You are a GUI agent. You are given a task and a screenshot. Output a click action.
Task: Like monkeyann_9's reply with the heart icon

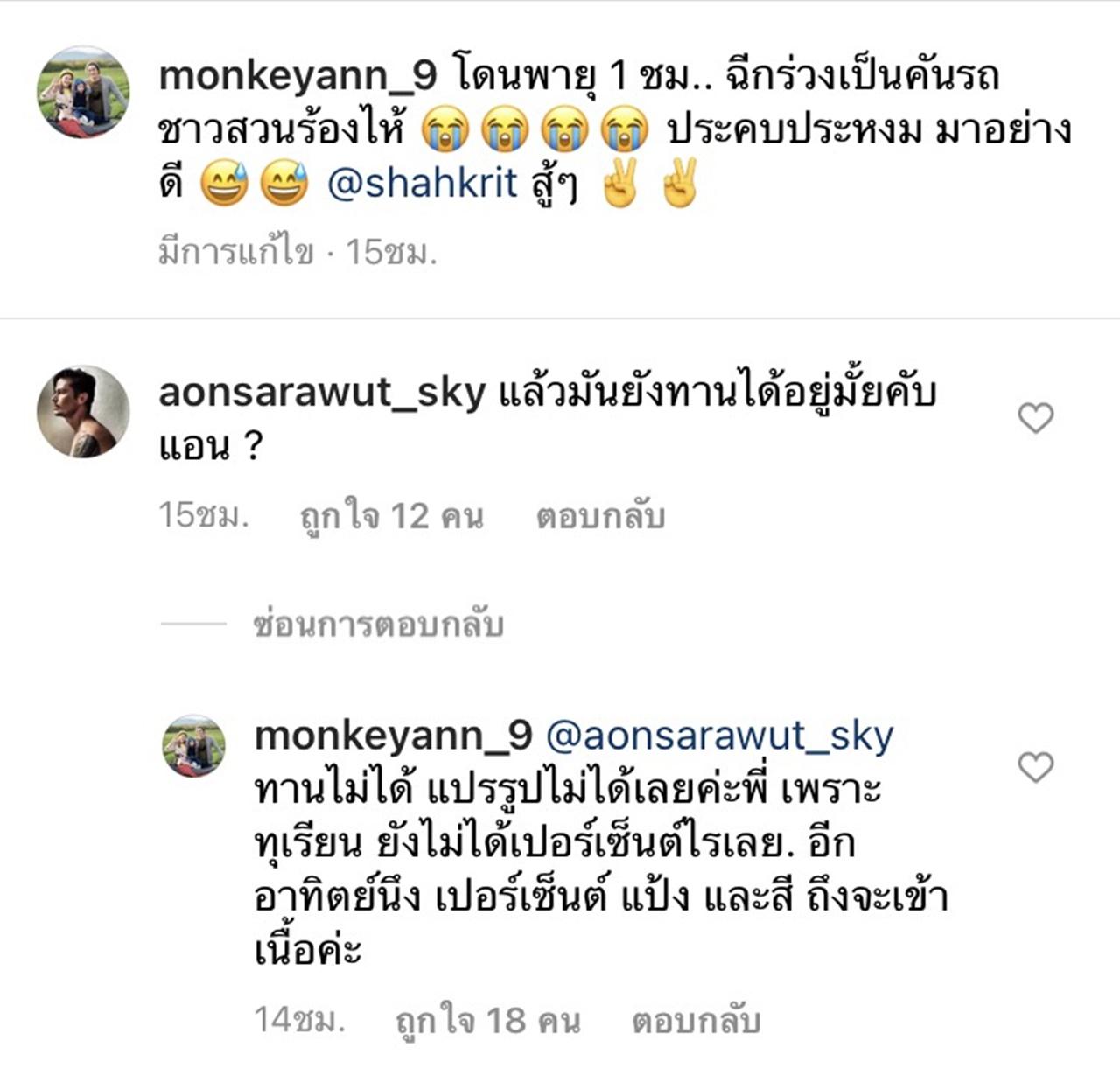pos(1036,767)
